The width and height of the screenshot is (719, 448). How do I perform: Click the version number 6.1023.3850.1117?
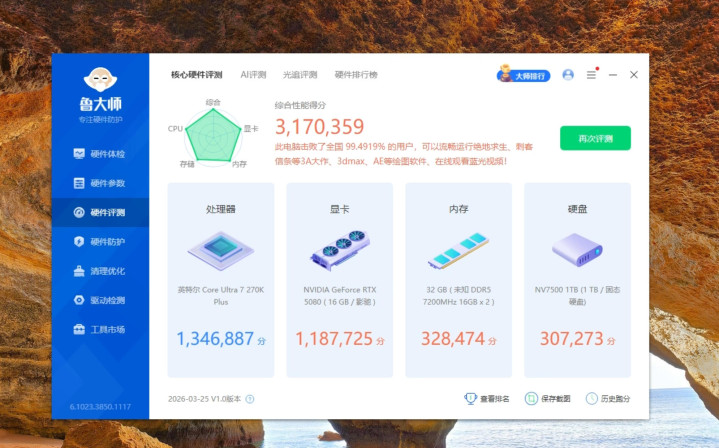click(100, 407)
